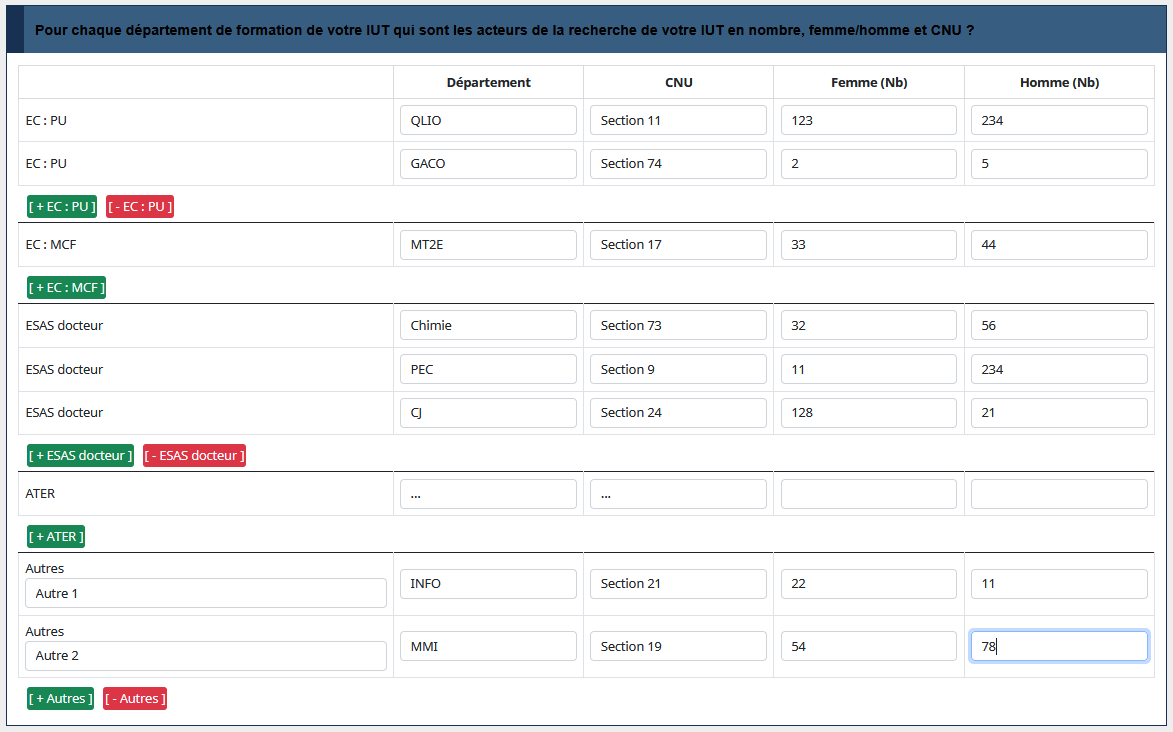Viewport: 1173px width, 732px height.
Task: Click the empty ATER Femme number field
Action: tap(868, 494)
